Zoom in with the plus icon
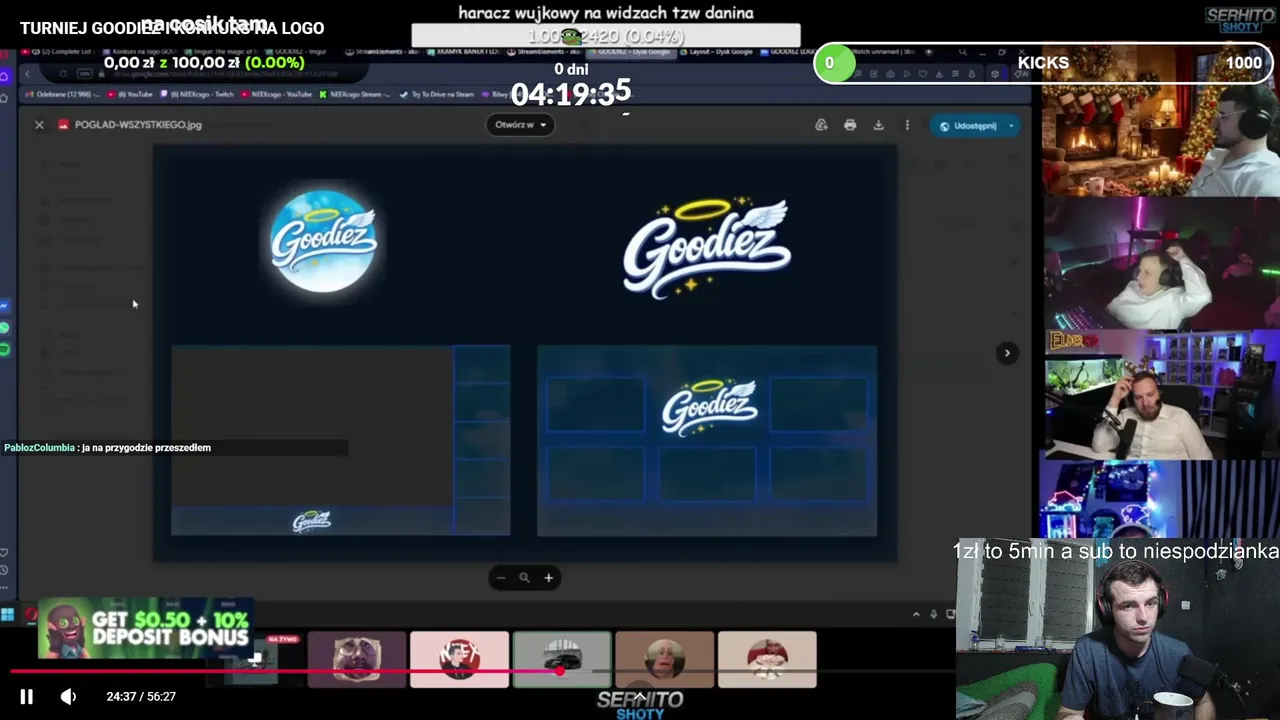 [548, 578]
